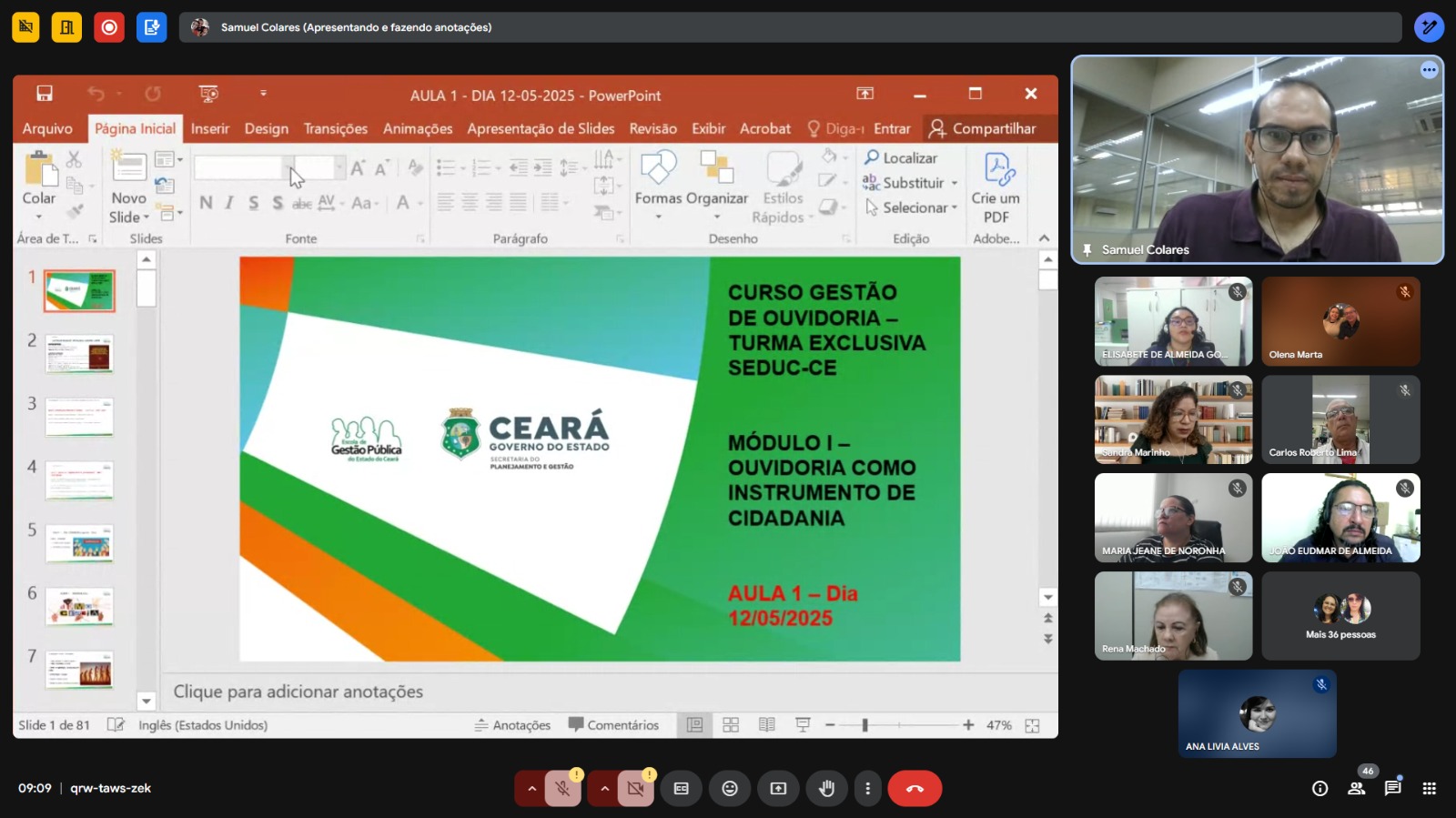Click the zoom slider in status bar

click(x=865, y=725)
